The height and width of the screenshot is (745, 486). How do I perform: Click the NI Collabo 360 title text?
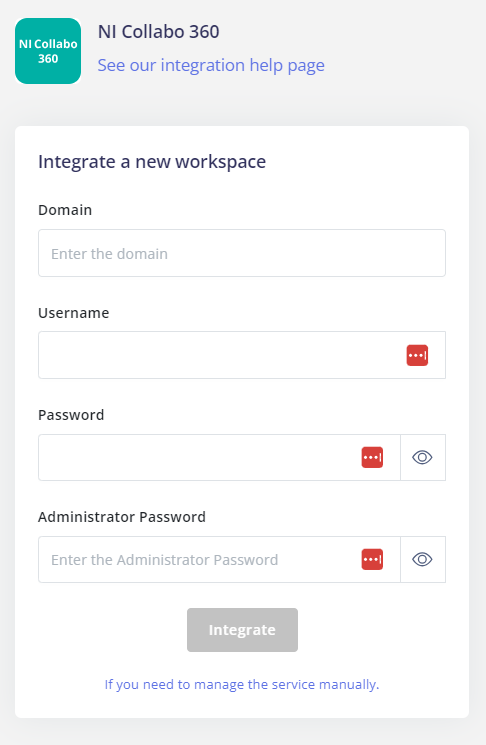click(159, 32)
